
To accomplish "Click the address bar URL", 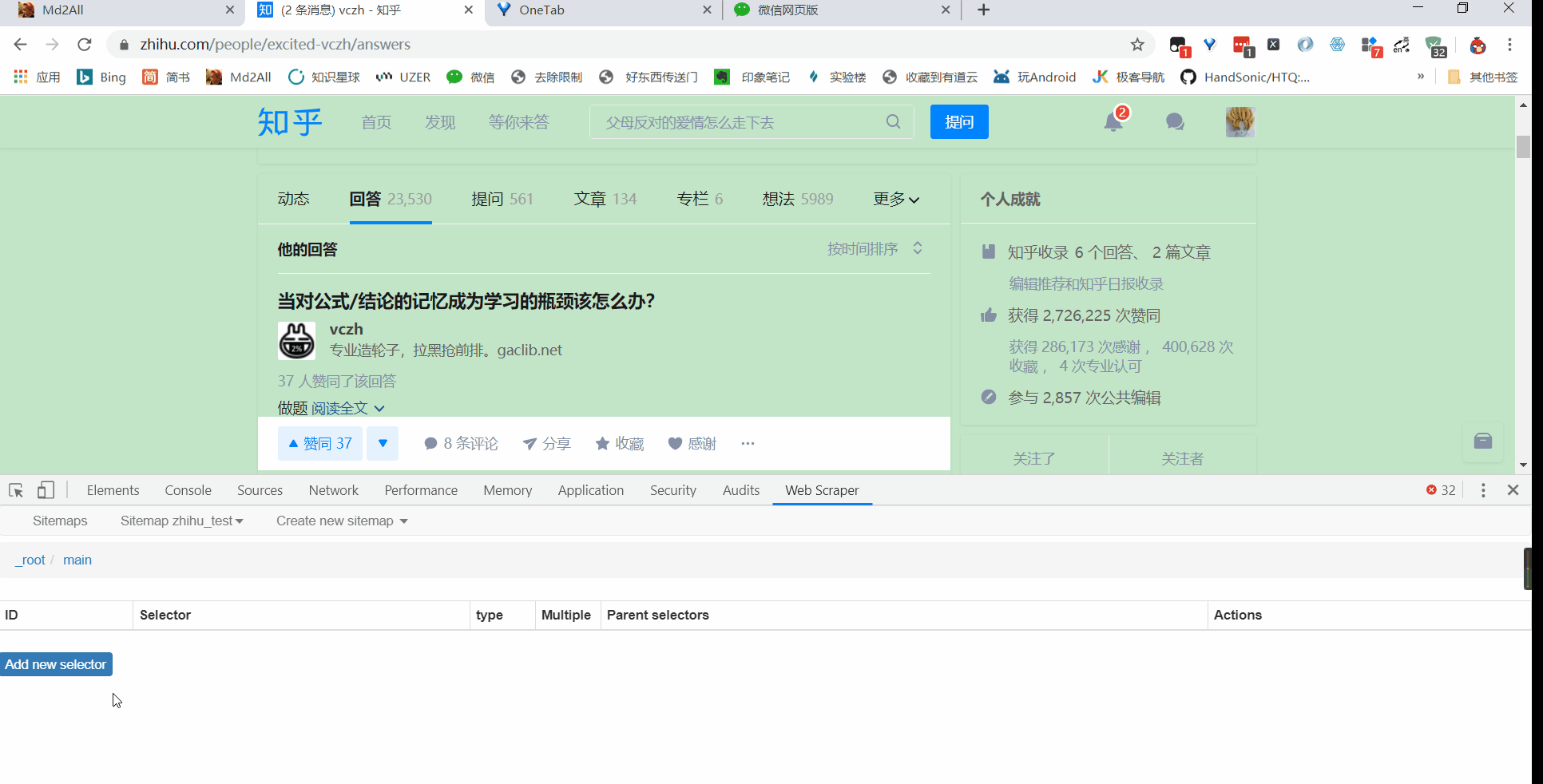I will tap(275, 45).
